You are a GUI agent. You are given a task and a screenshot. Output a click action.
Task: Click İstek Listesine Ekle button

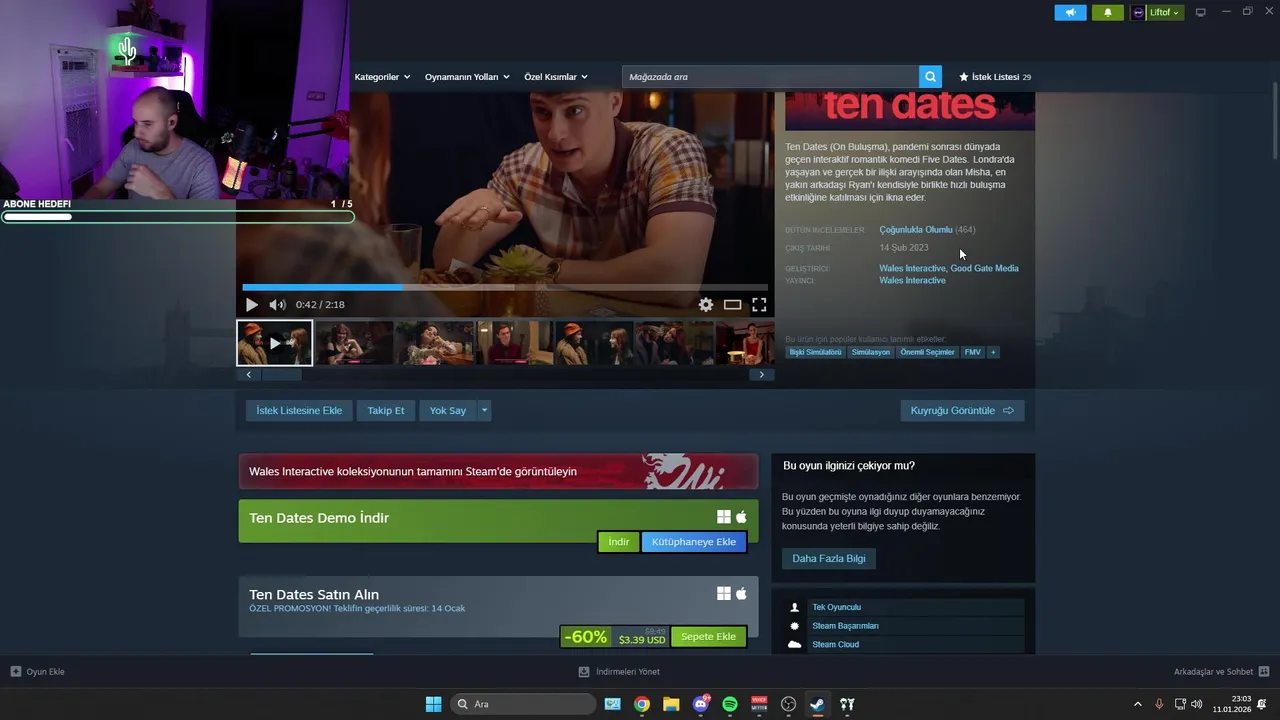pyautogui.click(x=299, y=411)
